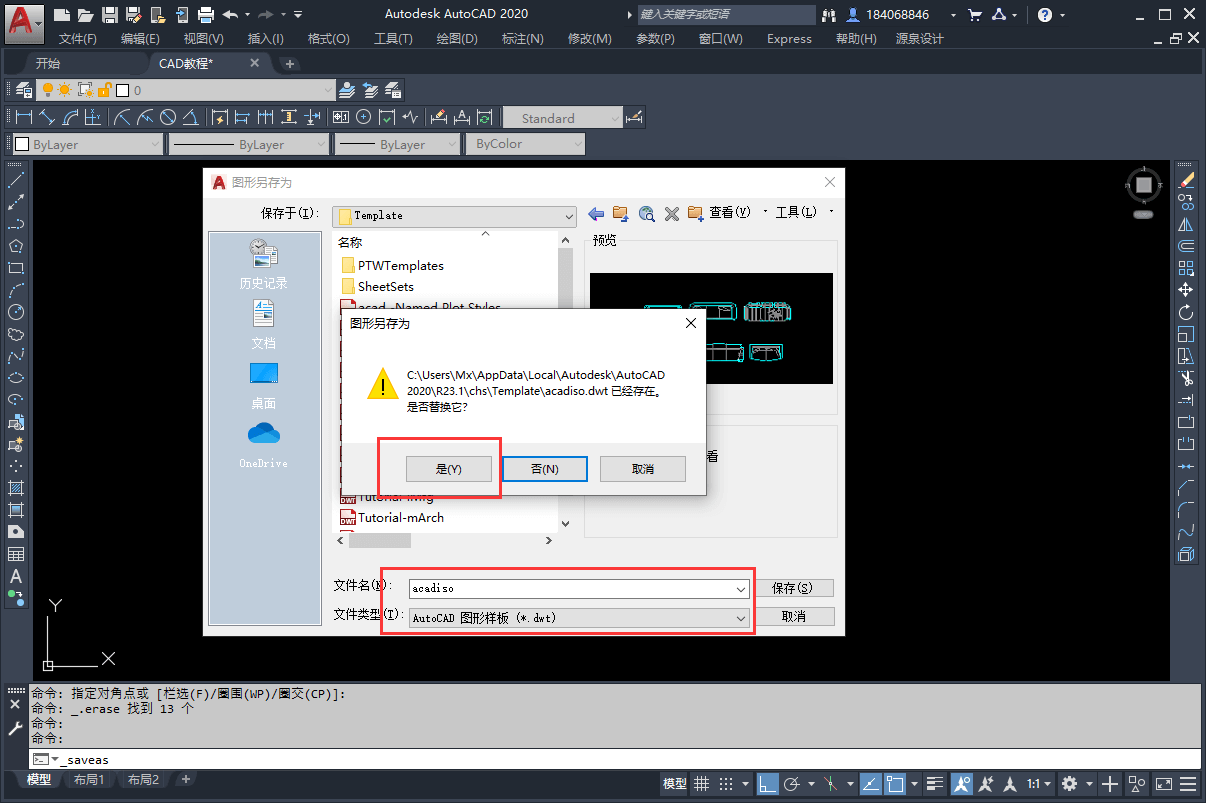Click the Open file icon in quick access toolbar
The height and width of the screenshot is (803, 1206).
click(x=86, y=14)
